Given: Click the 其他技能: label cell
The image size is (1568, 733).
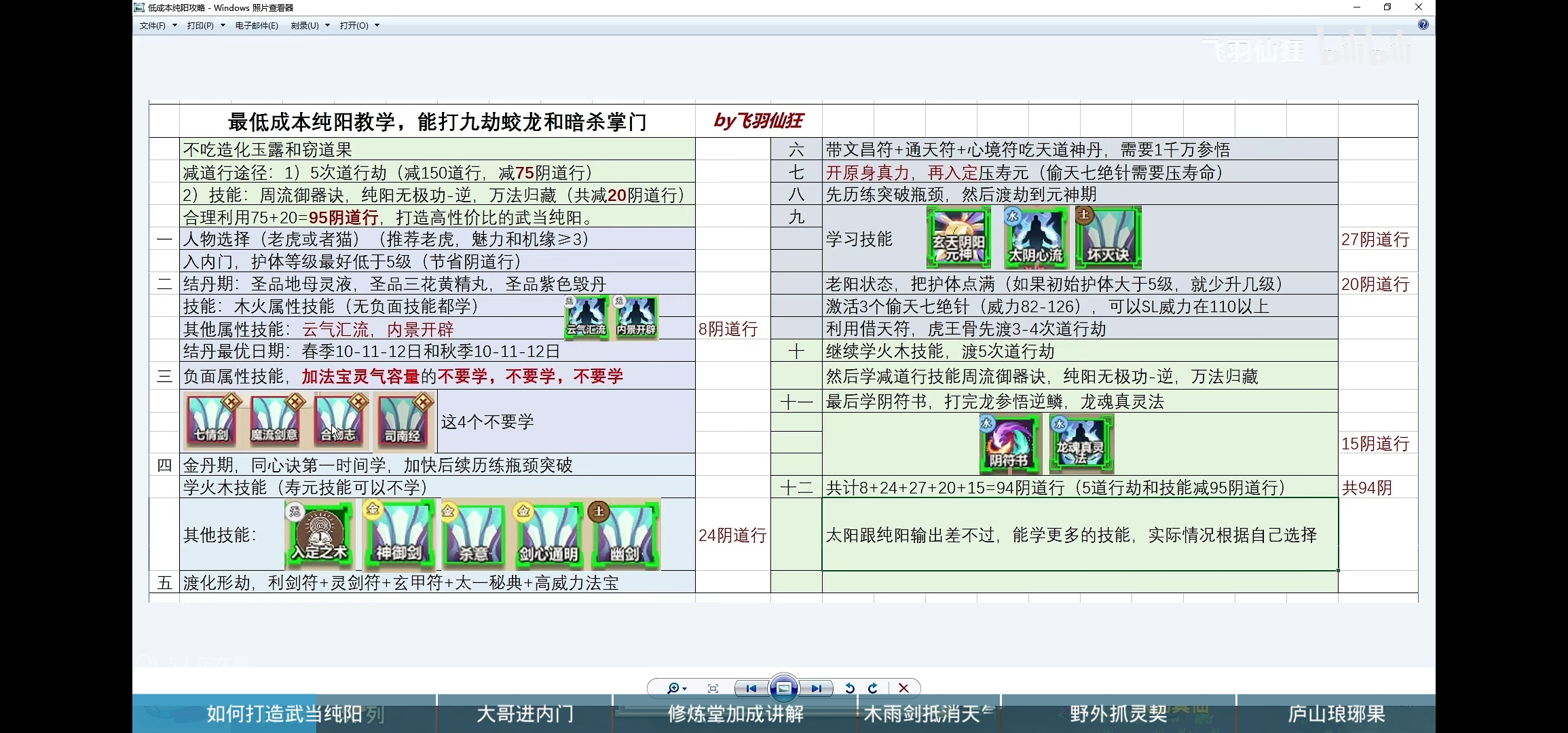Looking at the screenshot, I should tap(220, 535).
